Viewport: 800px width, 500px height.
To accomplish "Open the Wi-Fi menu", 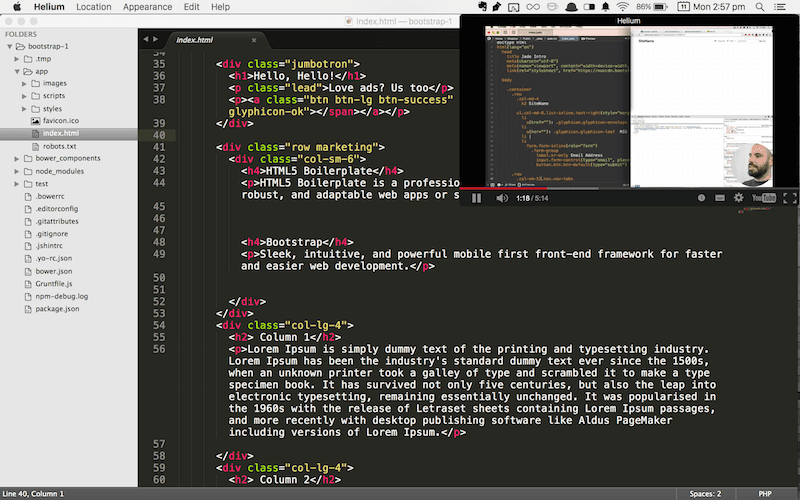I will [622, 7].
